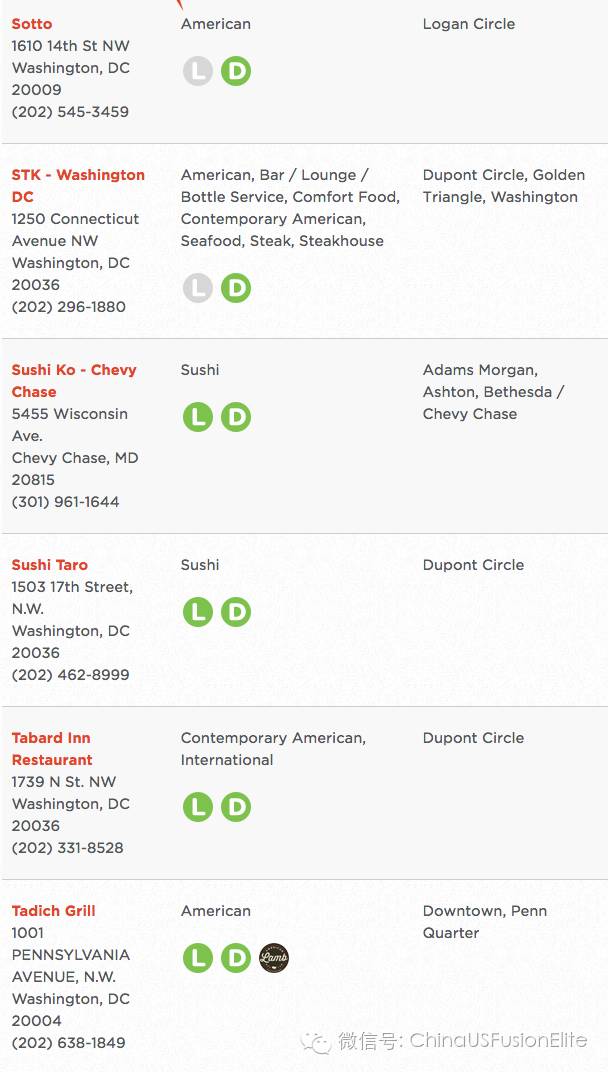Click the Dinner icon for Tabard Inn Restaurant
The image size is (608, 1072).
tap(236, 807)
